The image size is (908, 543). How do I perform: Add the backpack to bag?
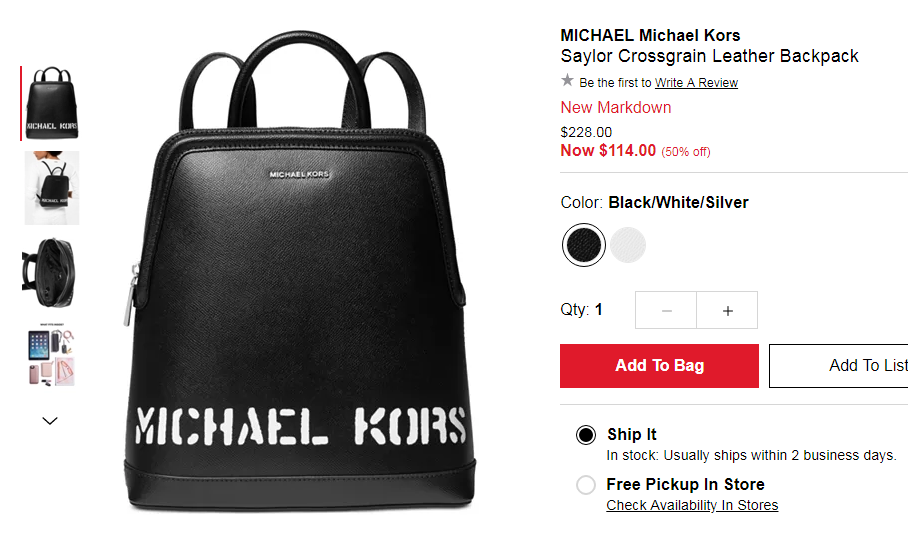(659, 366)
